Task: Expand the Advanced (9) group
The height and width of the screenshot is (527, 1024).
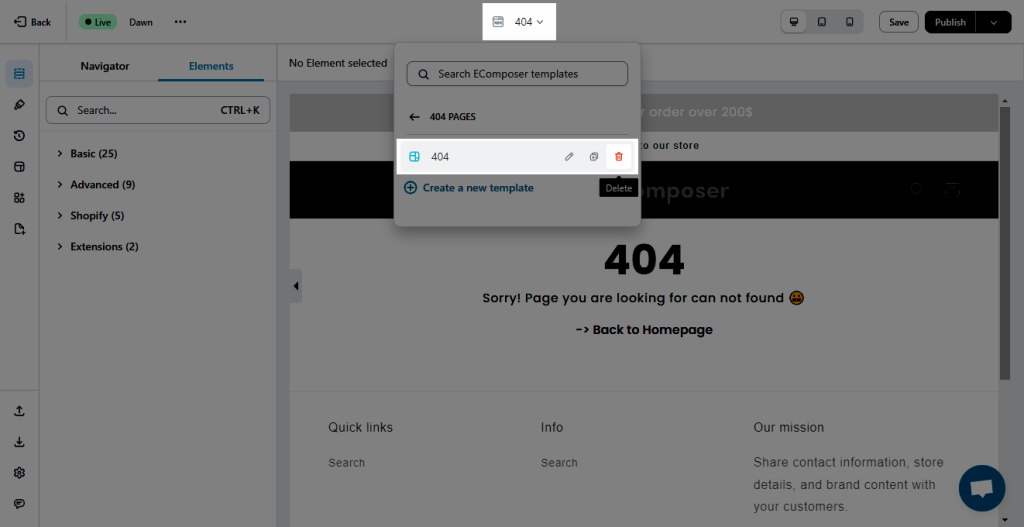Action: 97,185
